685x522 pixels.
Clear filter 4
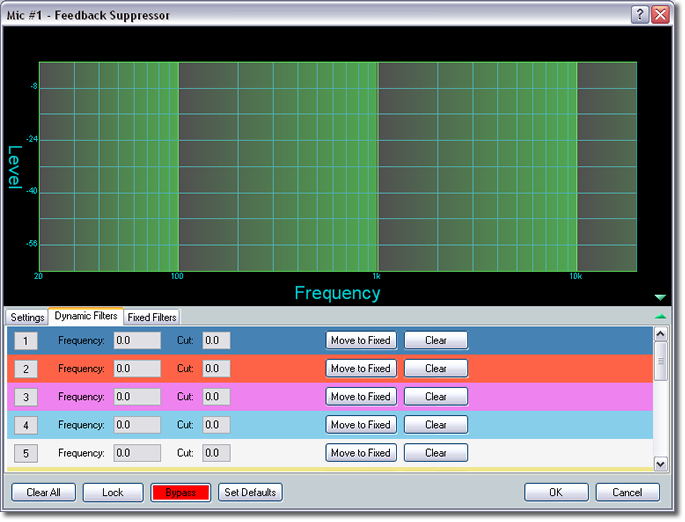point(436,425)
